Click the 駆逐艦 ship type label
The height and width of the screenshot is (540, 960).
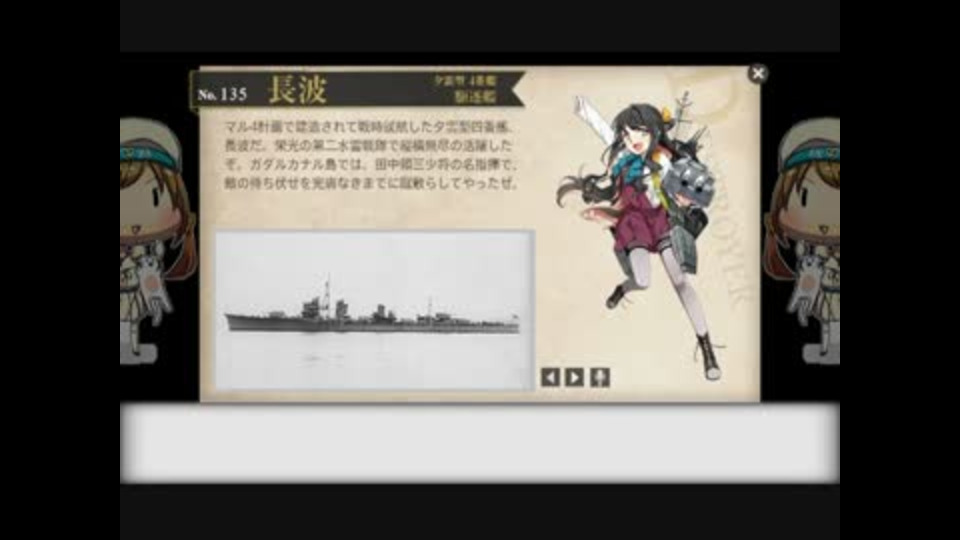point(476,97)
